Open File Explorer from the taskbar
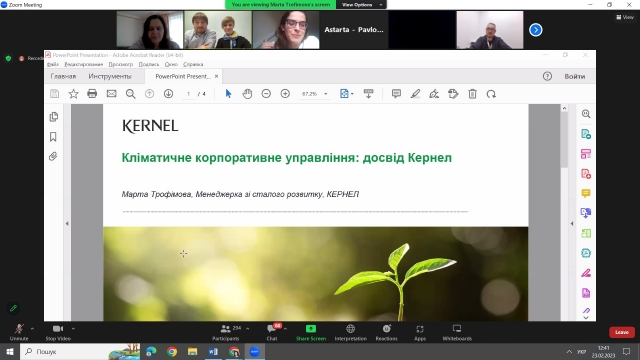The height and width of the screenshot is (360, 640). click(x=192, y=351)
